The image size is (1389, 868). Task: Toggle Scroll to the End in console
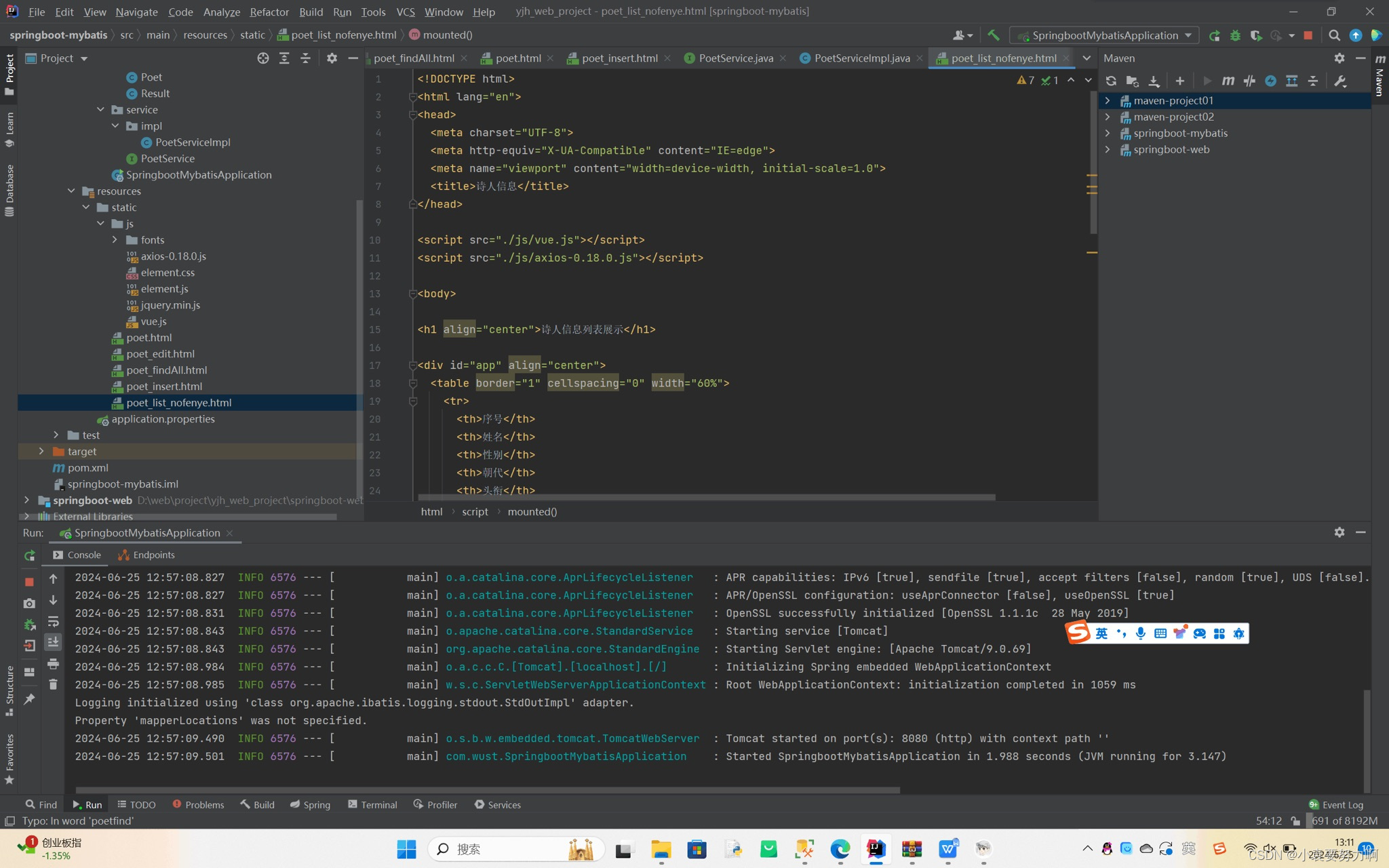click(x=53, y=642)
